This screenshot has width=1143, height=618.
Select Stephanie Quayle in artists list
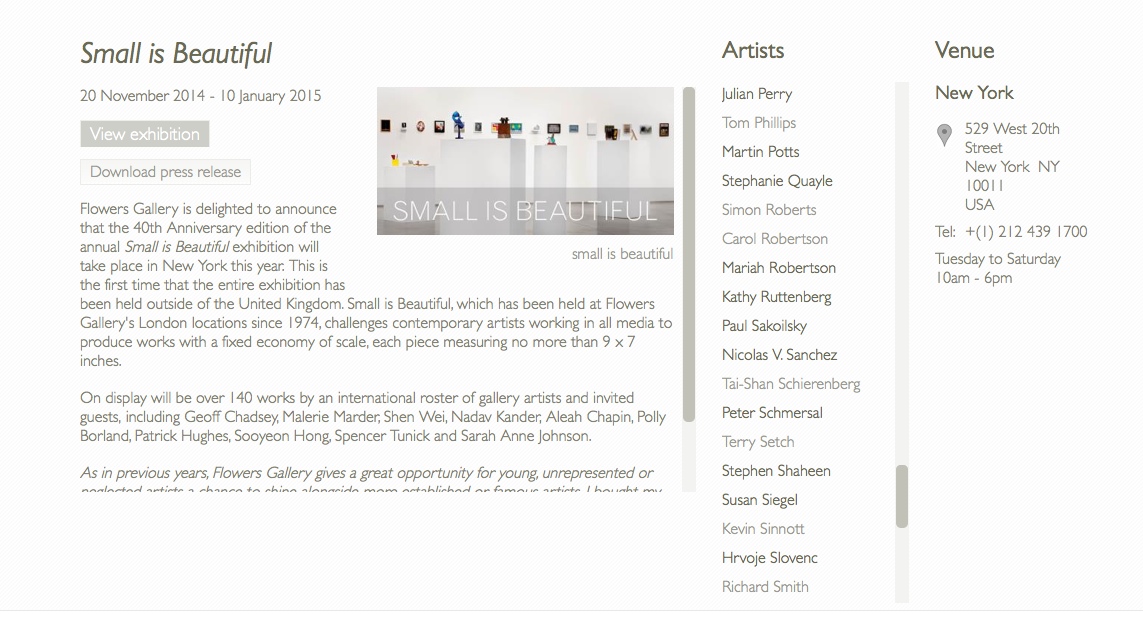pyautogui.click(x=777, y=181)
